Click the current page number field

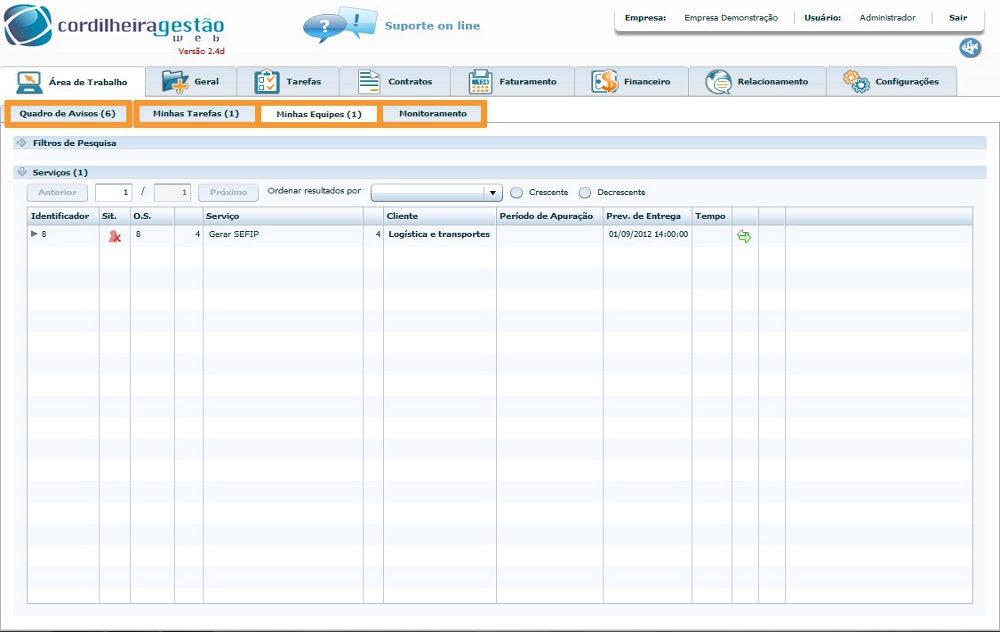114,193
